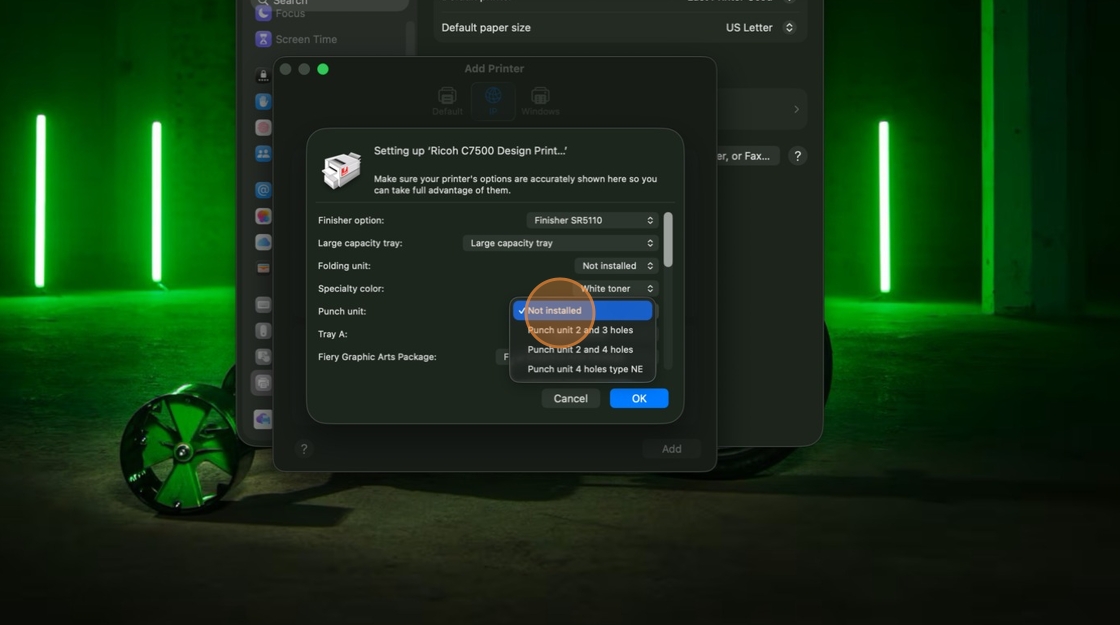
Task: Open Wallet & Apple Pay sidebar icon
Action: point(263,269)
